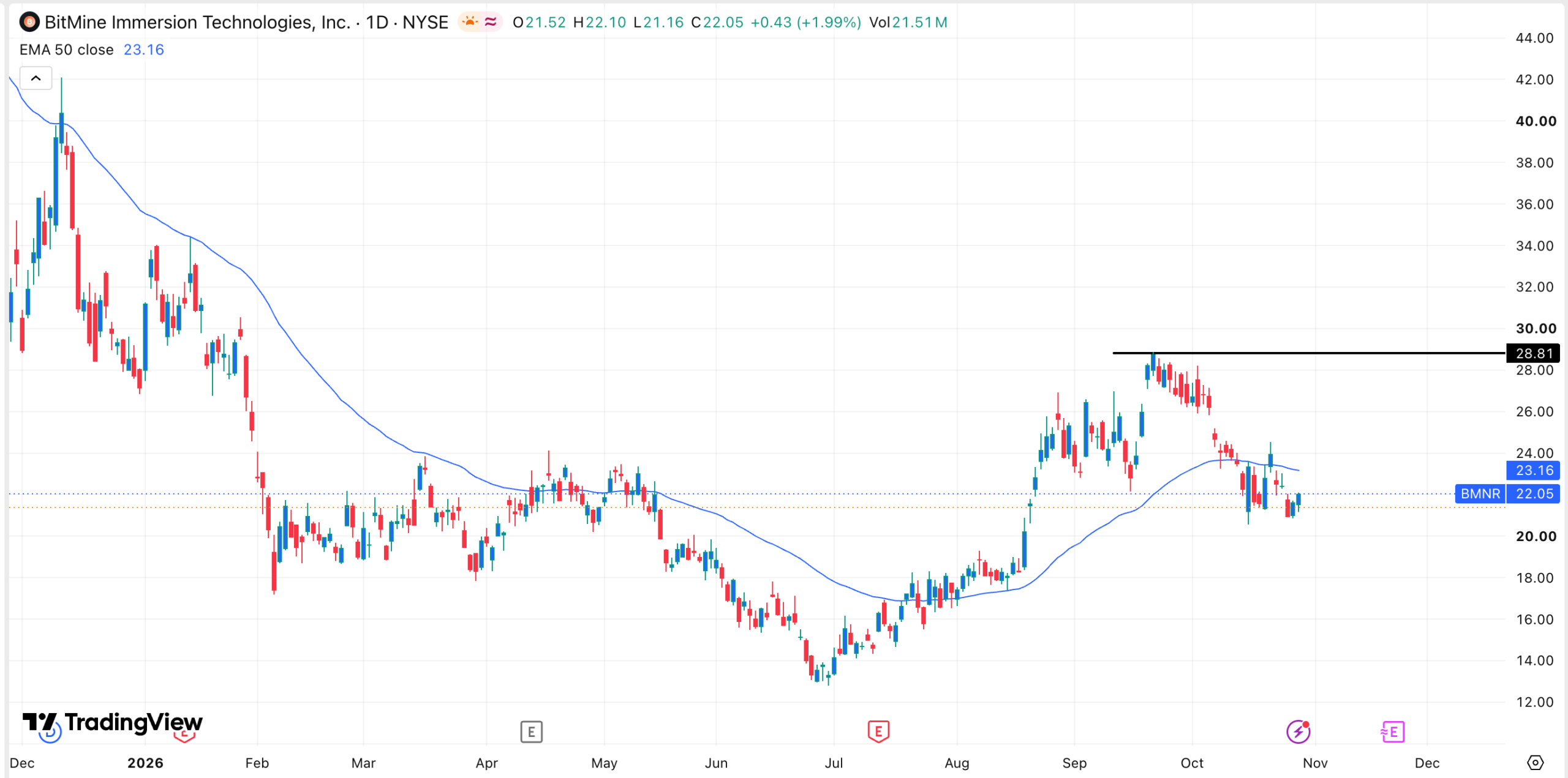Click the EMA value 23.16 in legend

click(144, 50)
